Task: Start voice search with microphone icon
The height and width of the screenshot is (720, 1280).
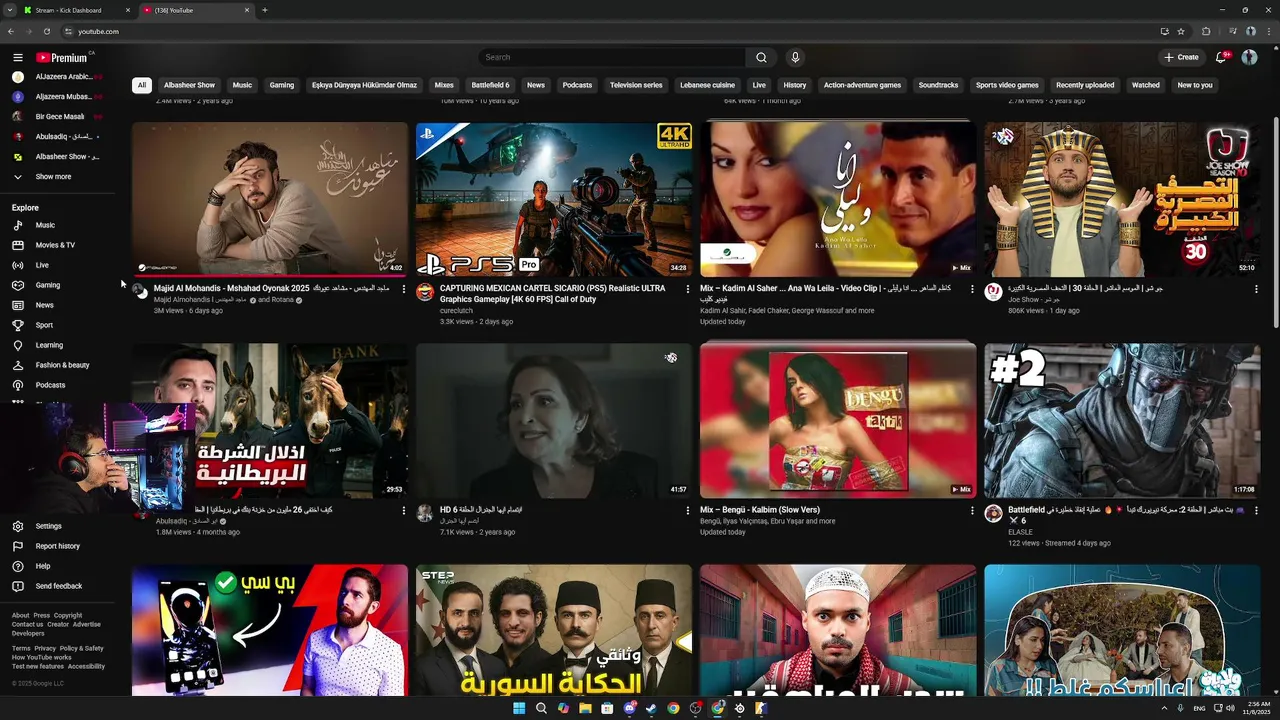Action: coord(795,57)
